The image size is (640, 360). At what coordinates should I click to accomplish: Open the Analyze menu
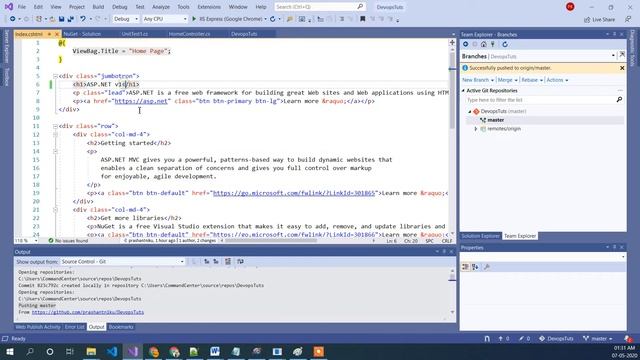pos(161,7)
